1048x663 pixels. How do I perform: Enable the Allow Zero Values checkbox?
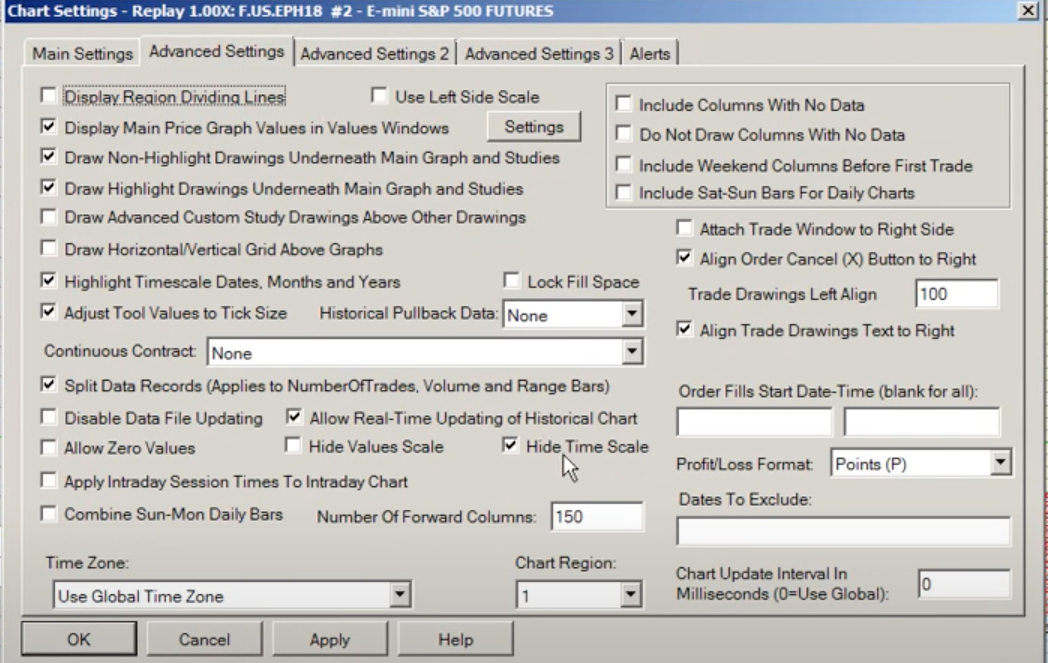48,447
